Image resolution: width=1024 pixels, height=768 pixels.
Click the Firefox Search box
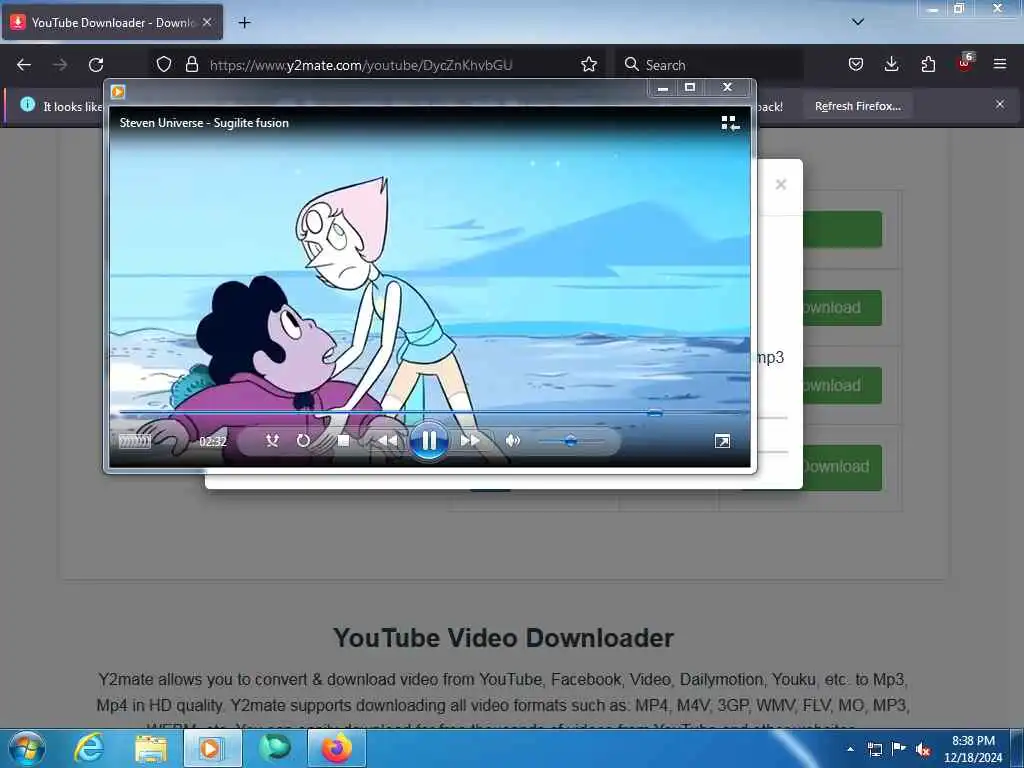(709, 65)
